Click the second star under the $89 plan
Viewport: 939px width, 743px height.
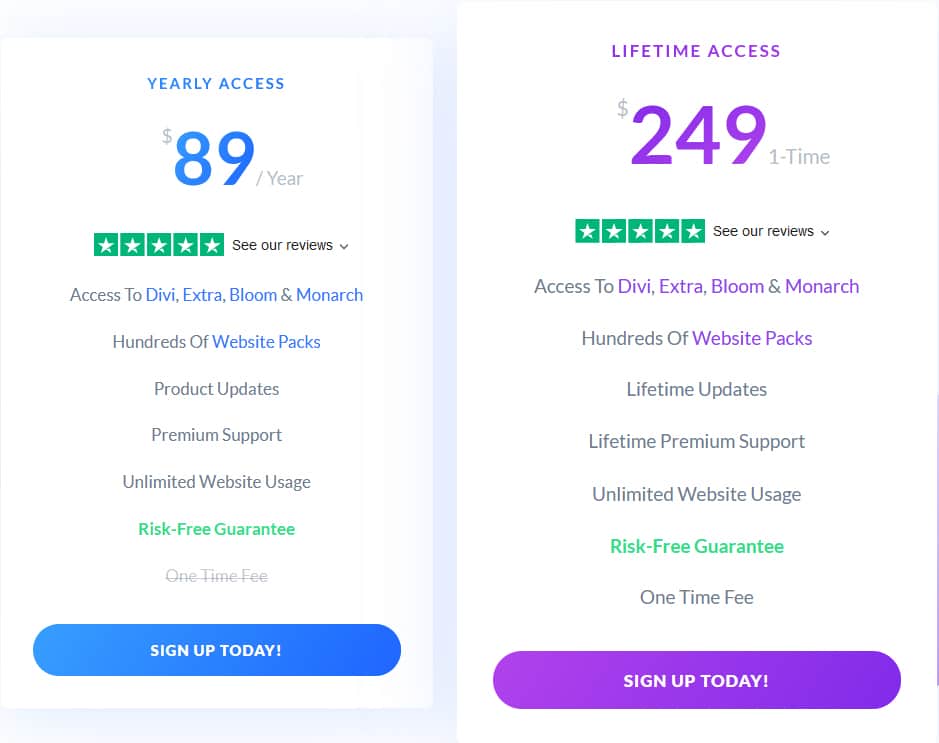tap(132, 244)
